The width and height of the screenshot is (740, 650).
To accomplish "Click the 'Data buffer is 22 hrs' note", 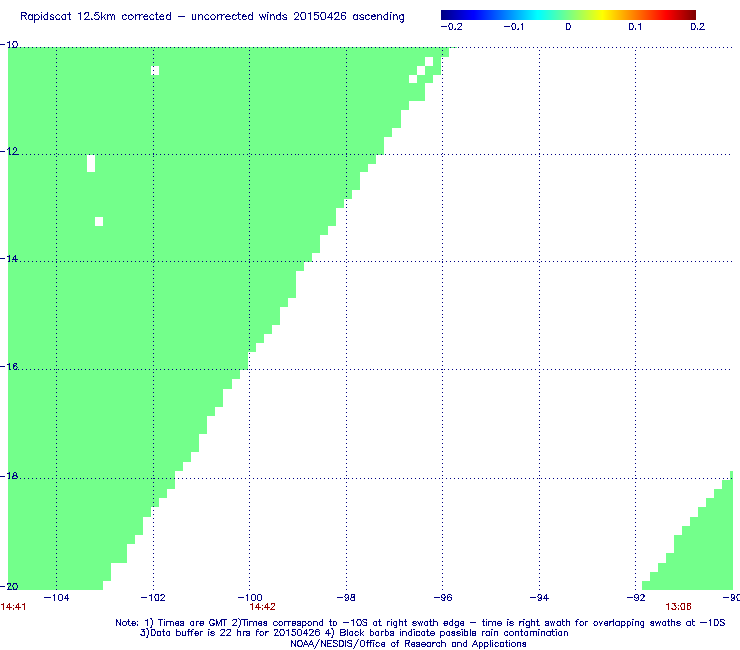I will pos(354,633).
